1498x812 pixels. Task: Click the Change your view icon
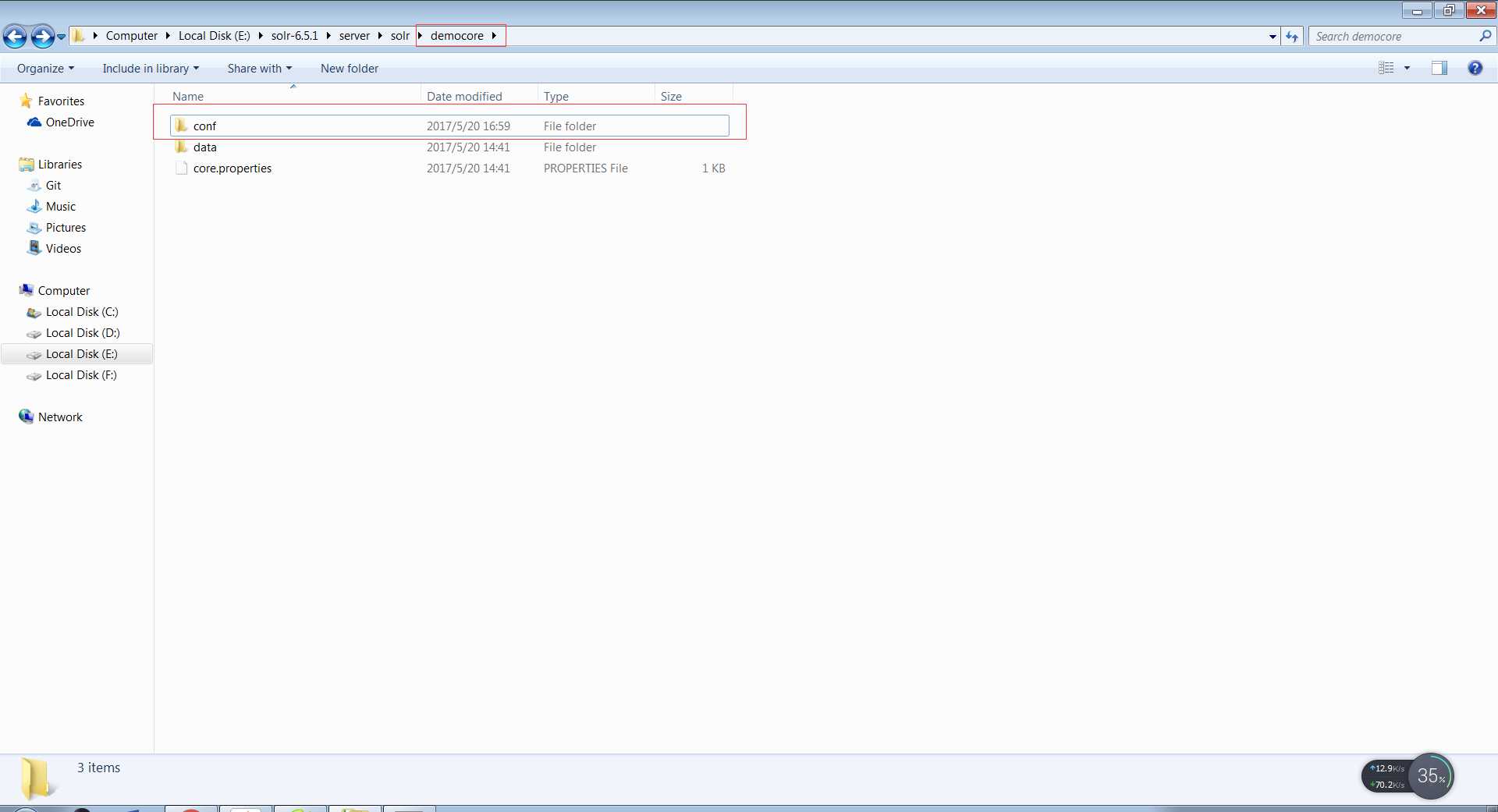coord(1386,68)
